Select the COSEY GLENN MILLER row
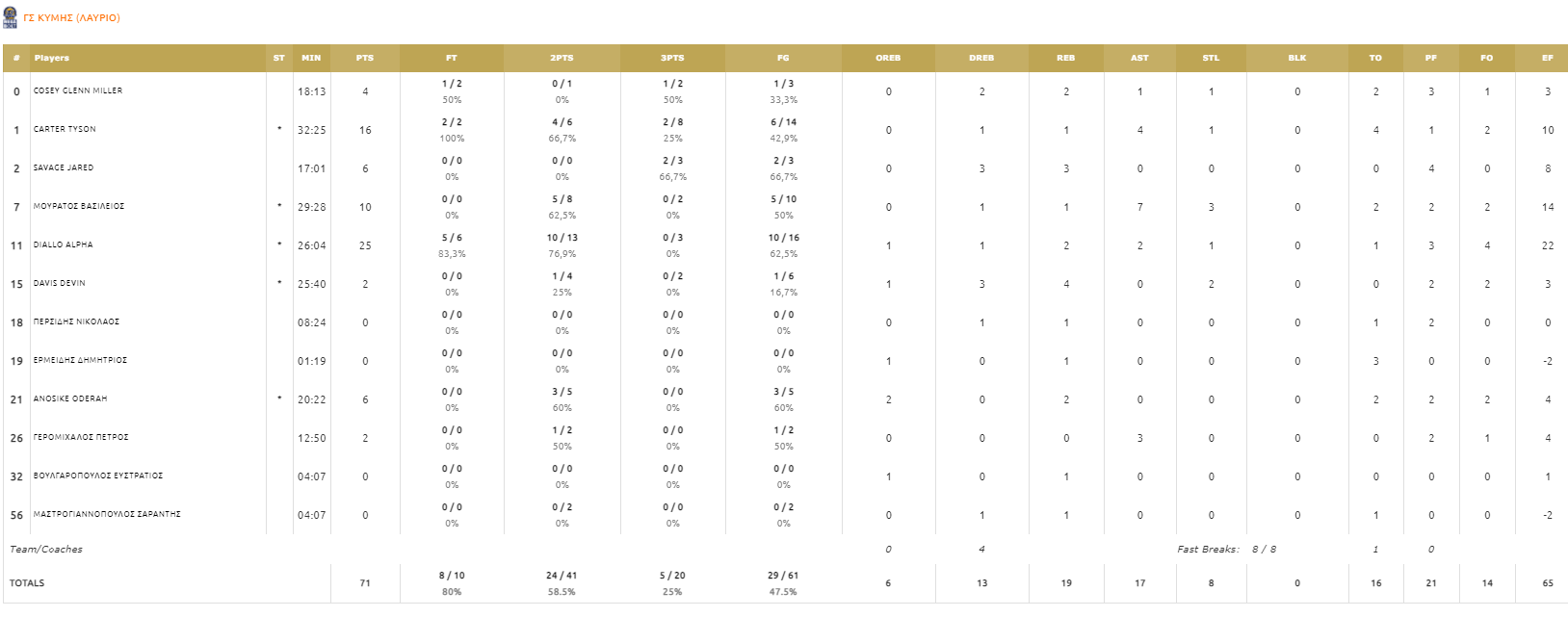The width and height of the screenshot is (1568, 617). pyautogui.click(x=785, y=91)
